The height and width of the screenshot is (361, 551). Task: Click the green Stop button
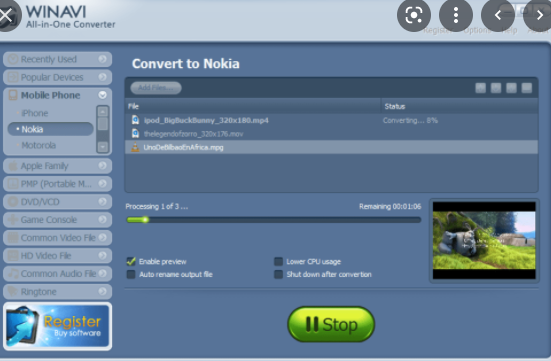click(x=331, y=324)
